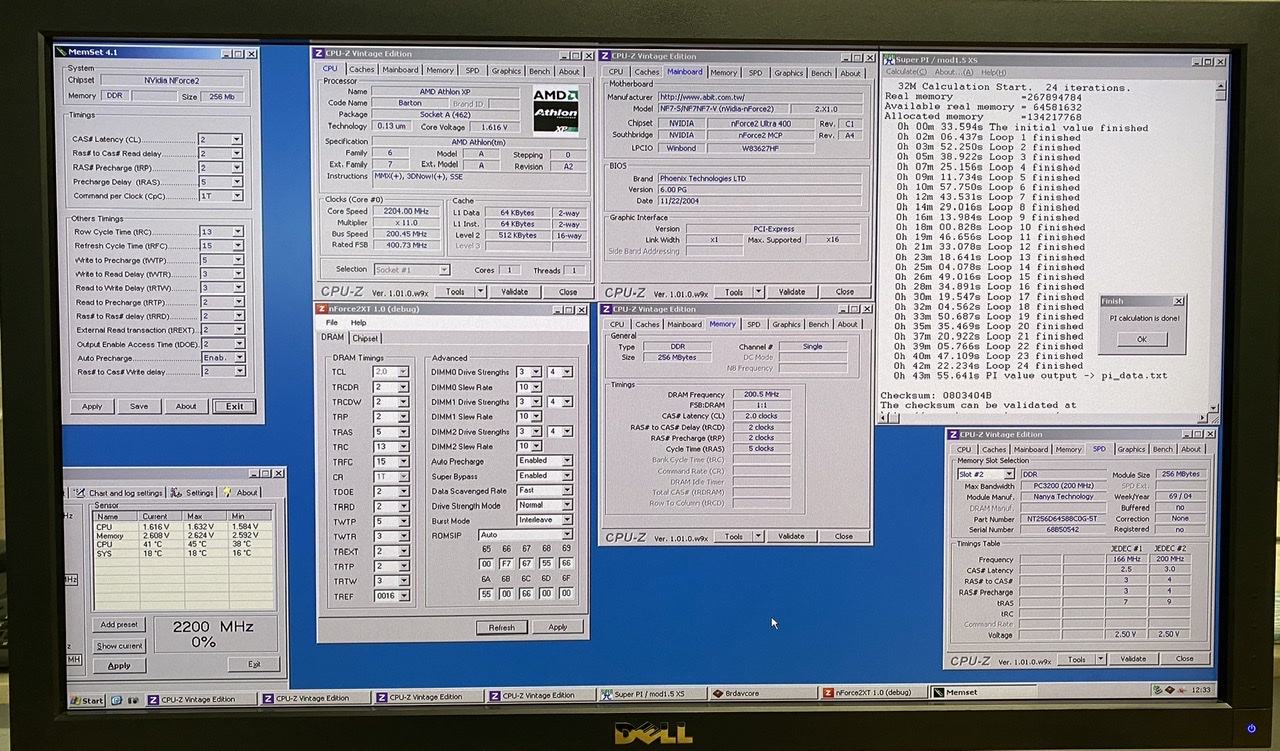The image size is (1280, 751).
Task: Switch to Chipset tab in nForce2XT
Action: coord(365,338)
